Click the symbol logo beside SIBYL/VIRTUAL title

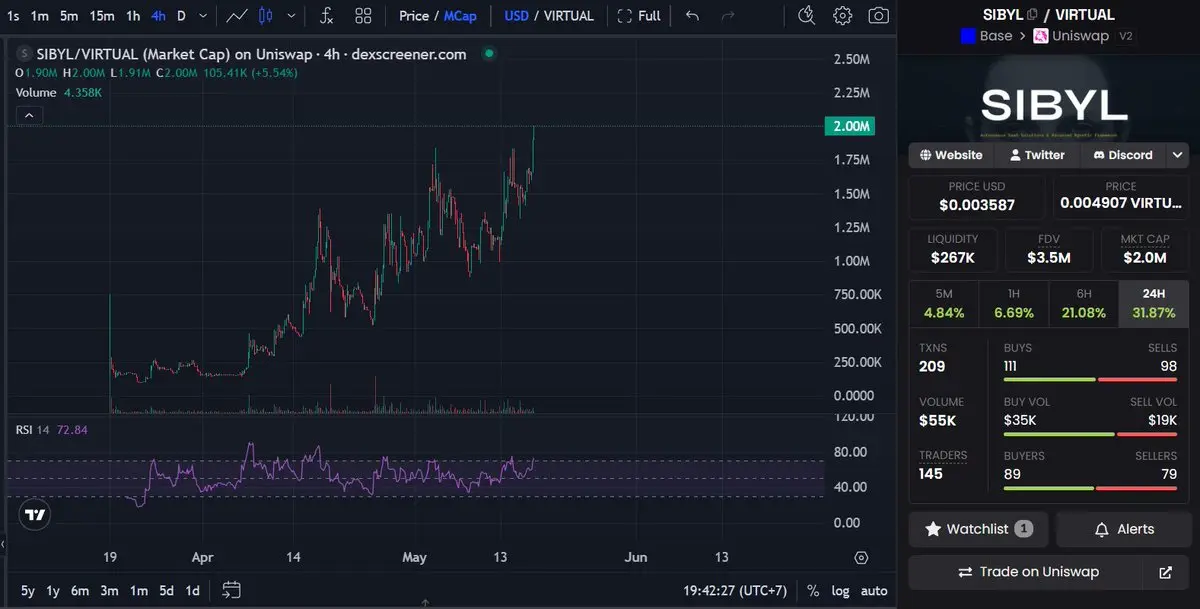point(24,55)
